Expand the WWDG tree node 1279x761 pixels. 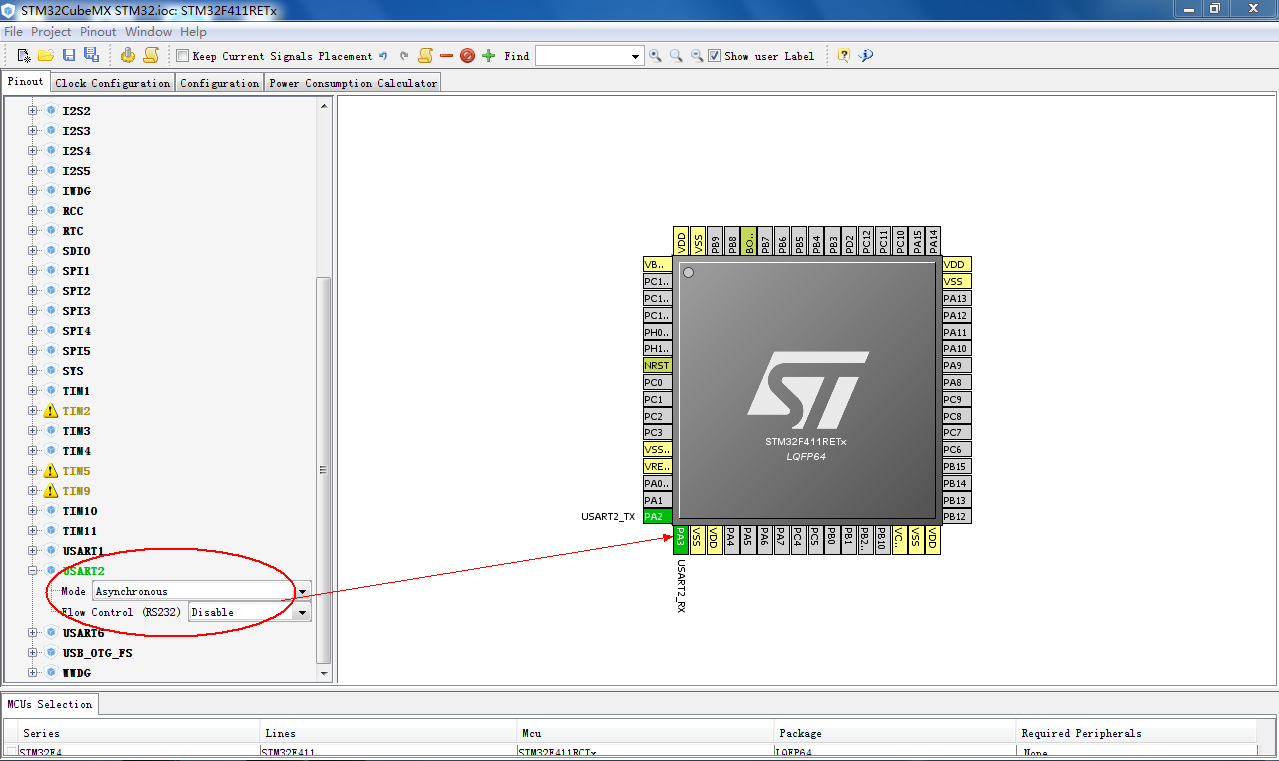(33, 673)
